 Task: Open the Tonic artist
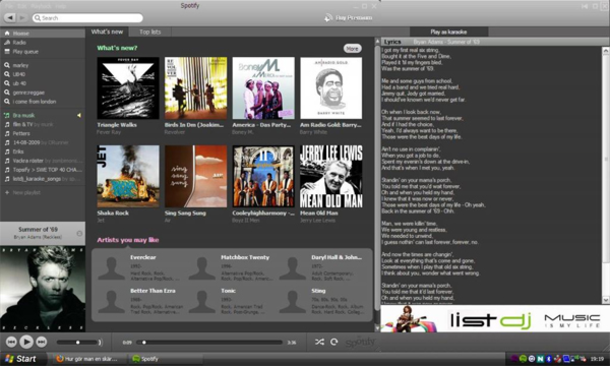pos(228,291)
